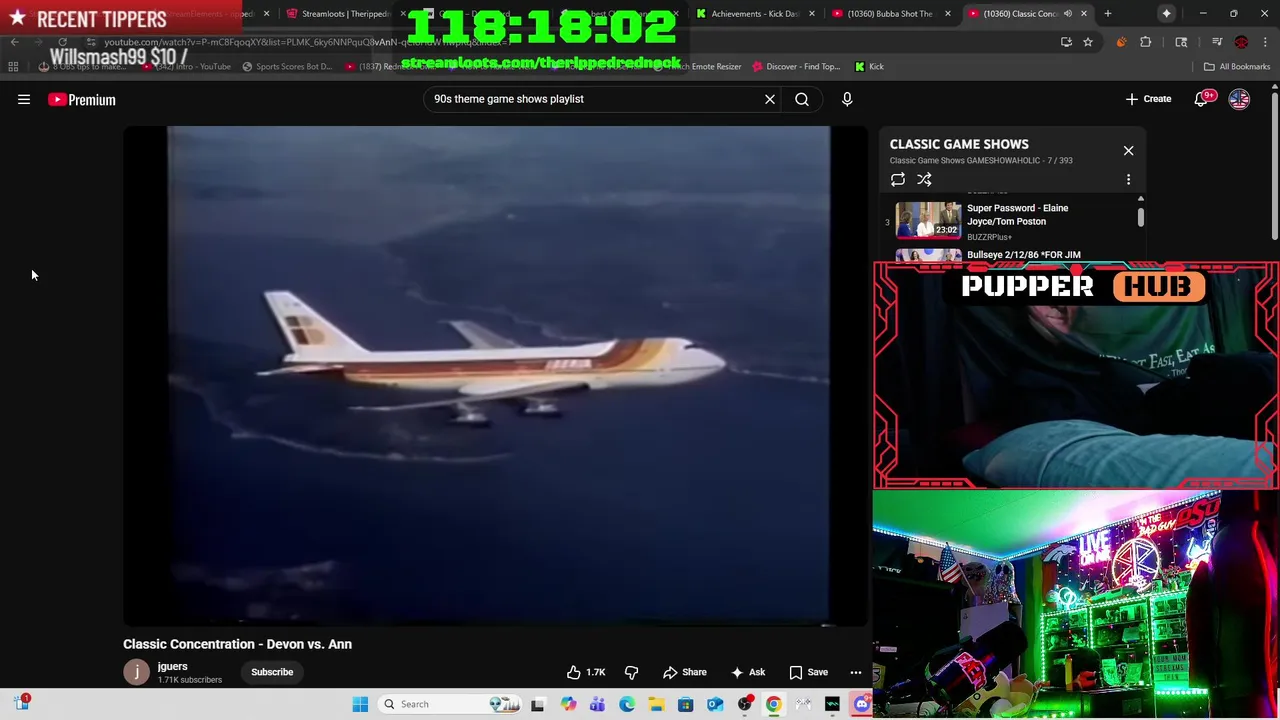
Task: Toggle playlist shuffle
Action: [924, 180]
